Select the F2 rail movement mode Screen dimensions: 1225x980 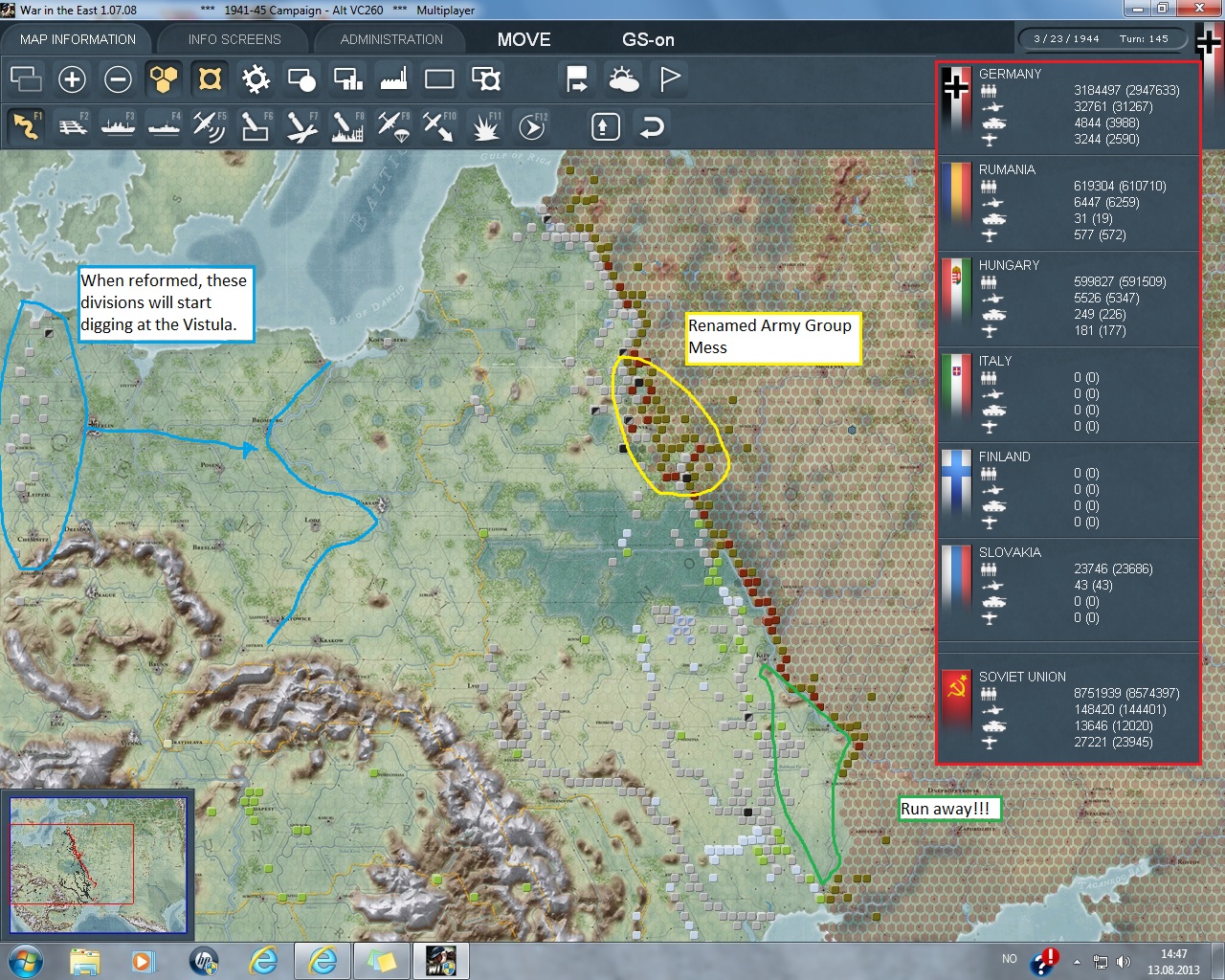73,126
